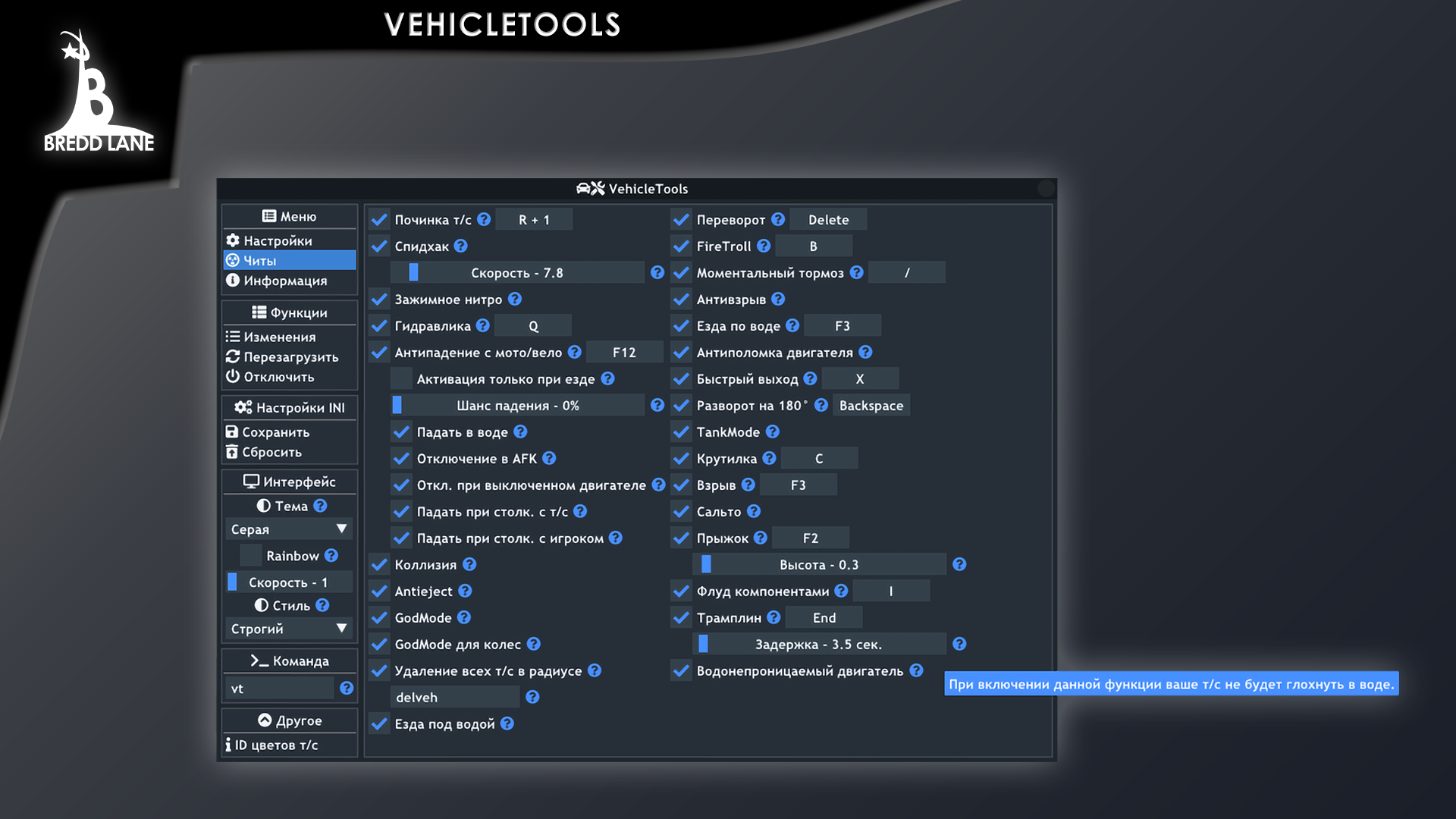The image size is (1456, 819).
Task: Toggle the Водонепроницаемый двигатель checkbox
Action: point(681,670)
